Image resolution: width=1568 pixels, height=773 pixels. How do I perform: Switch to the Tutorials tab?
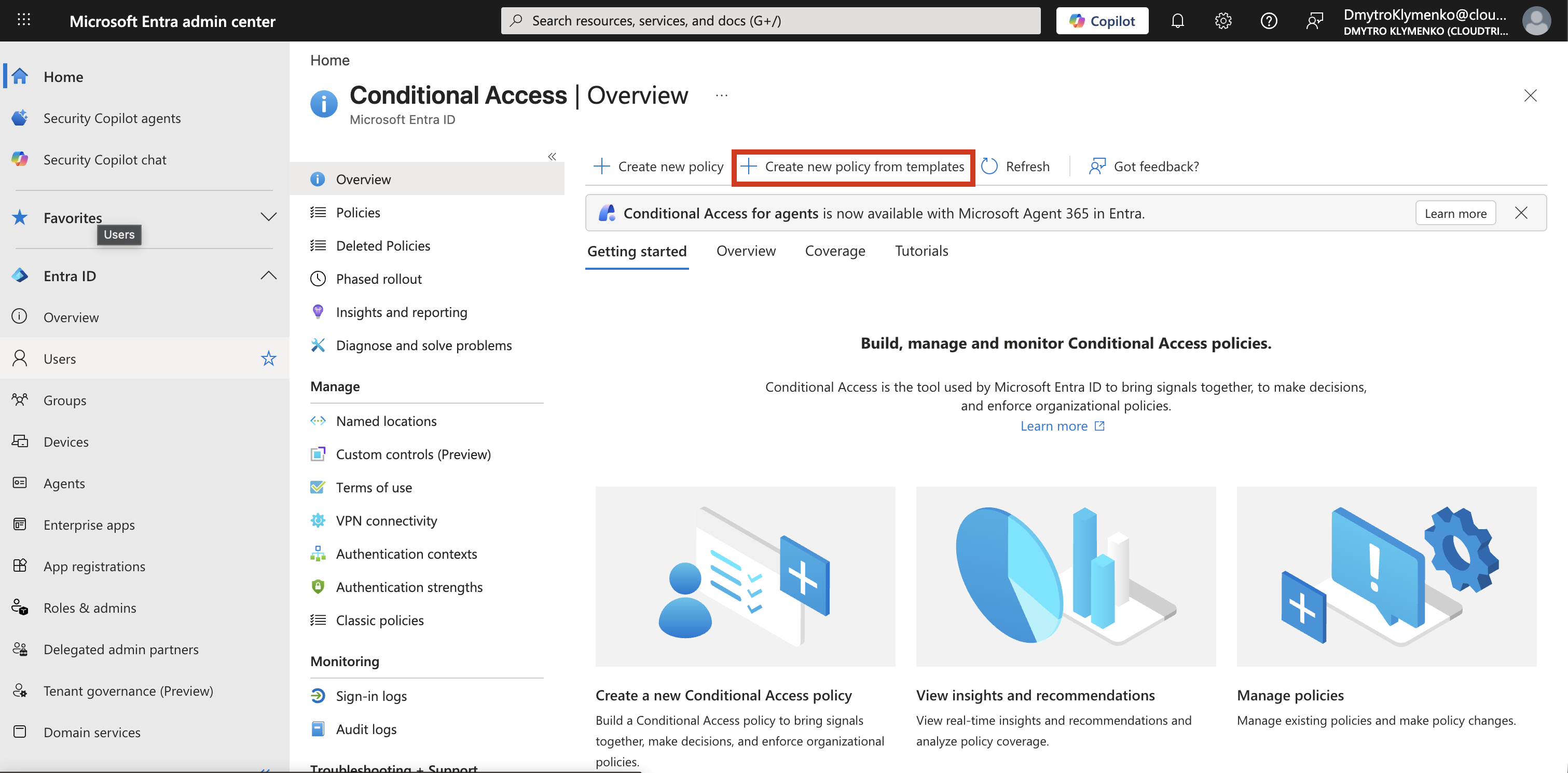(921, 251)
